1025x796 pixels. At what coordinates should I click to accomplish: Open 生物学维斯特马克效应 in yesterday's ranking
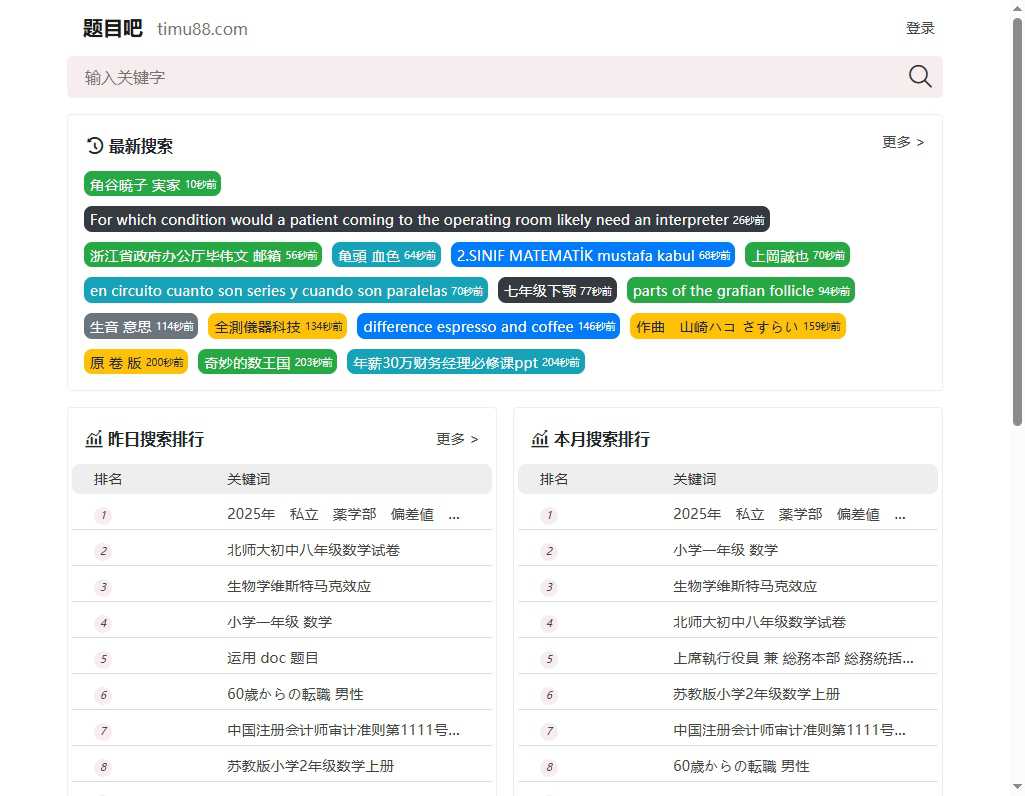[x=299, y=585]
